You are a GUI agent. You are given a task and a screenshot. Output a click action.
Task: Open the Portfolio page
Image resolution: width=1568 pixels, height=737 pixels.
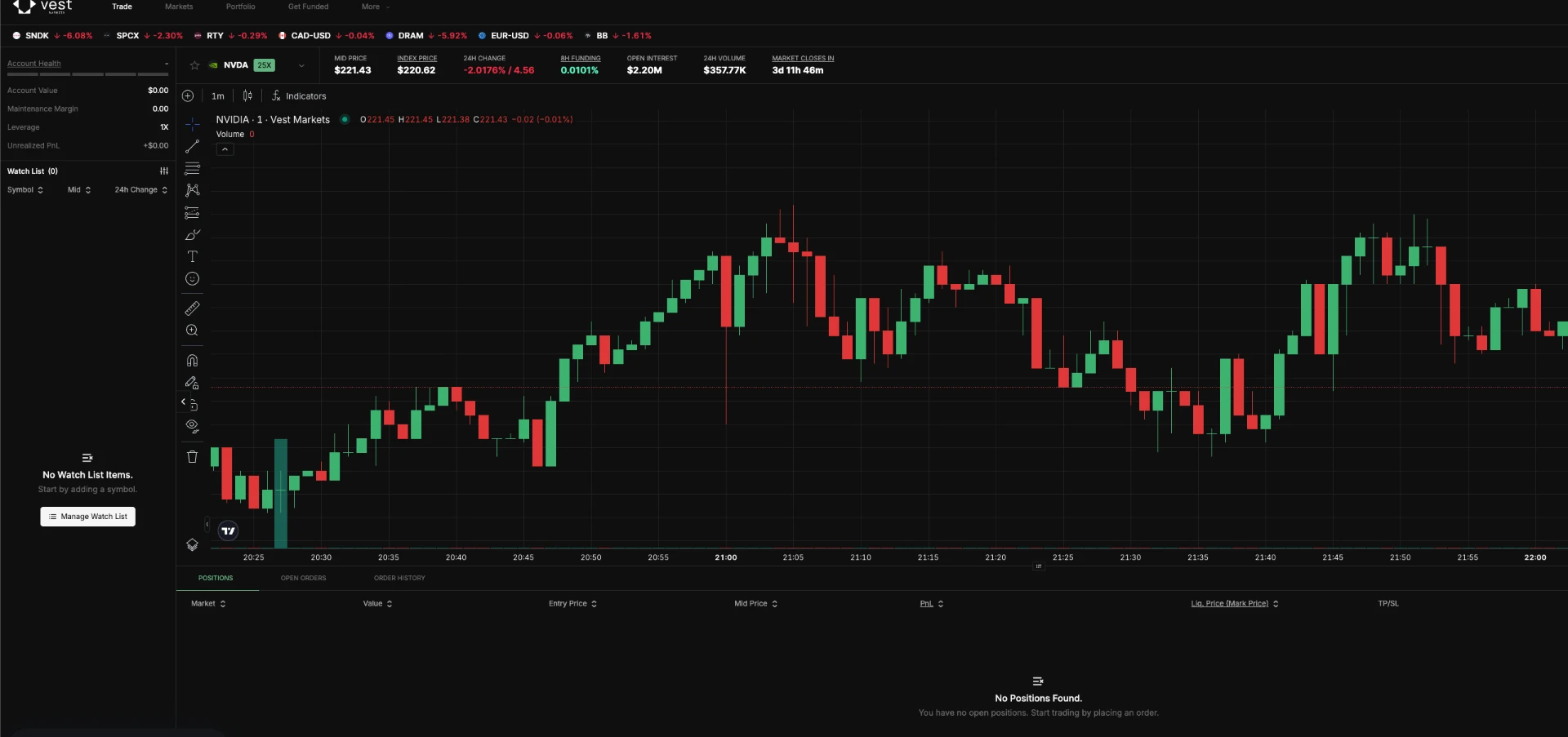(x=240, y=7)
